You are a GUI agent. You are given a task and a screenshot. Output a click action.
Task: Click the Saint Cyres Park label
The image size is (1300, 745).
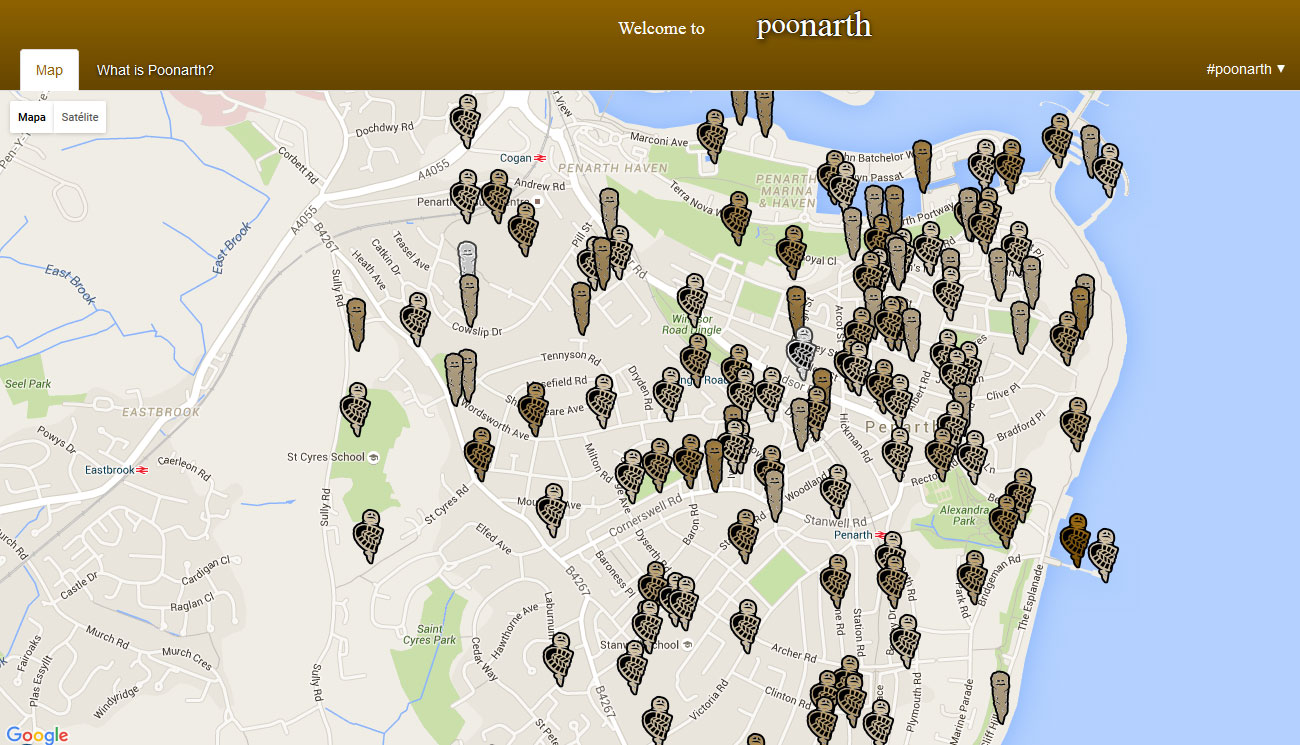[x=429, y=634]
